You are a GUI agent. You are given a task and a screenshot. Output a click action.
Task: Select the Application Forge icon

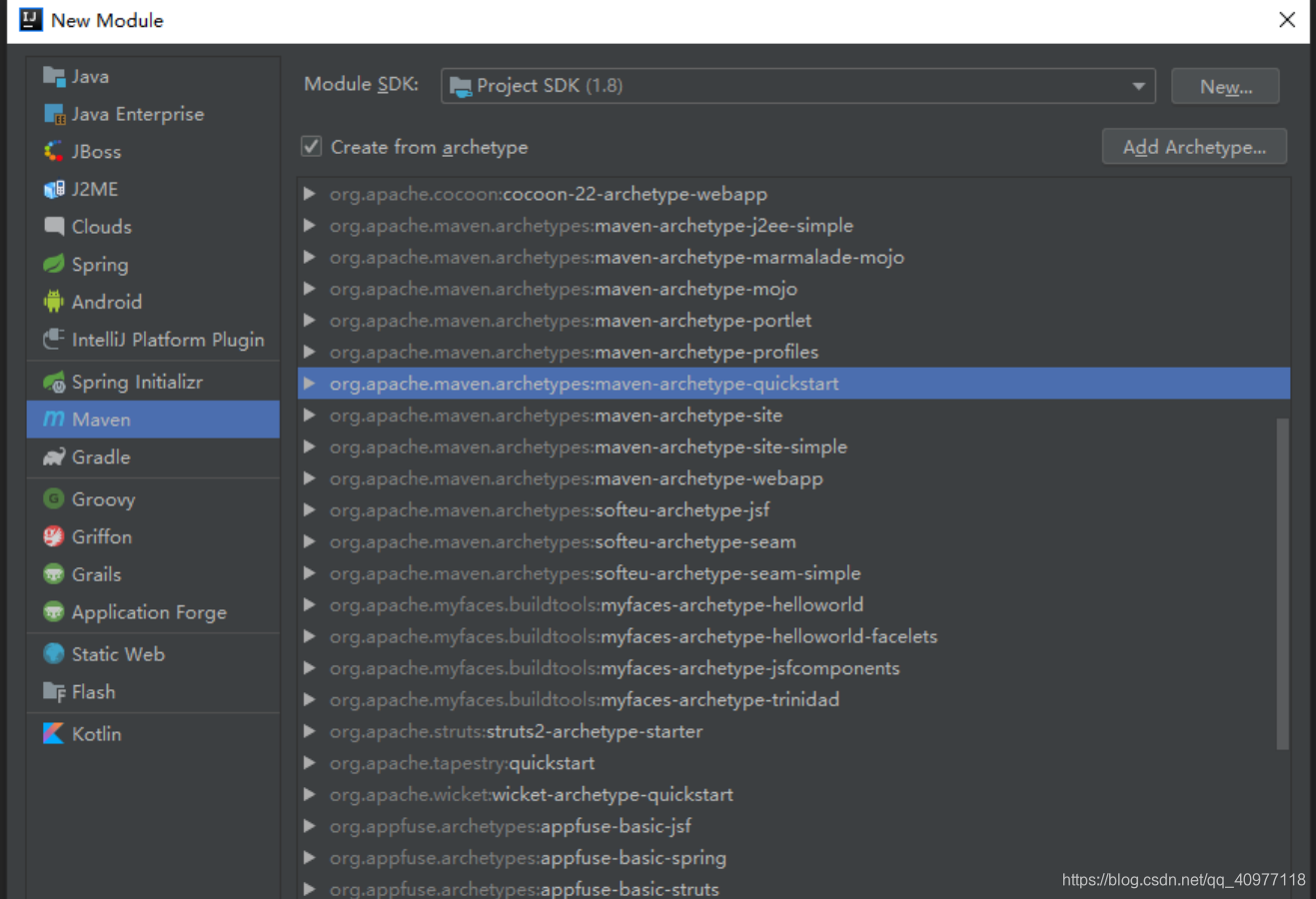(54, 611)
